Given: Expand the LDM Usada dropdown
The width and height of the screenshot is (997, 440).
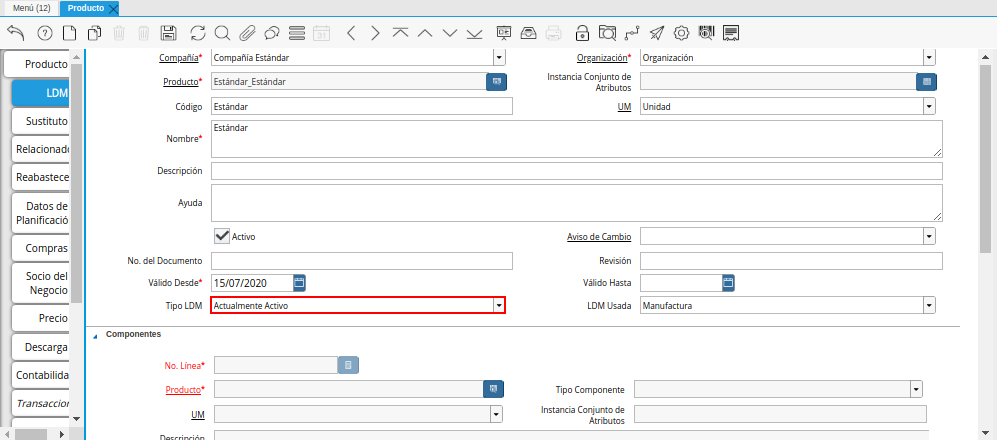Looking at the screenshot, I should coord(928,305).
